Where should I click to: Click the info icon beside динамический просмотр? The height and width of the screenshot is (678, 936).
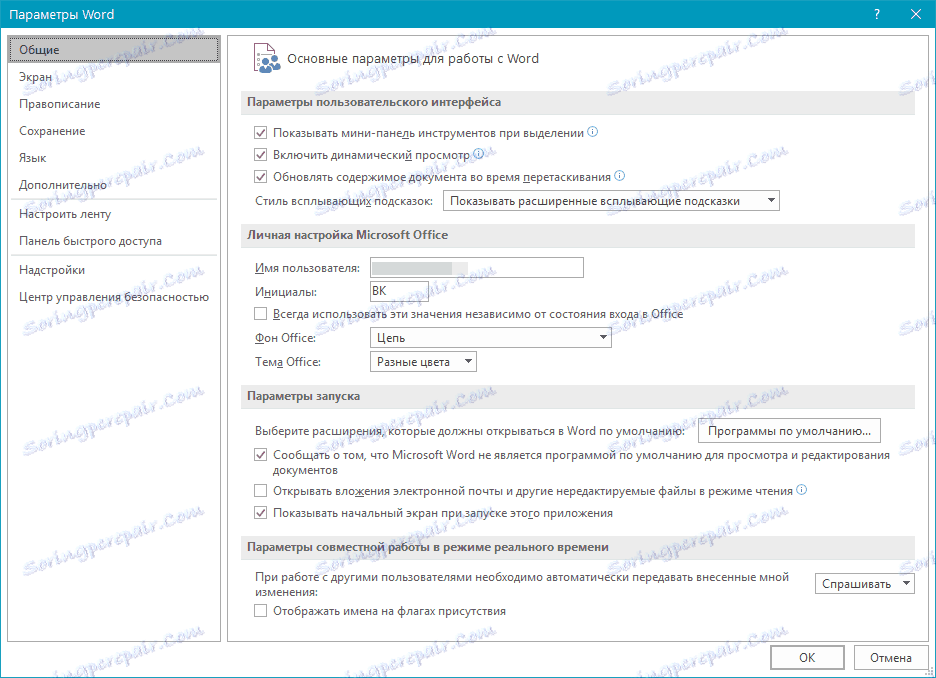[478, 154]
